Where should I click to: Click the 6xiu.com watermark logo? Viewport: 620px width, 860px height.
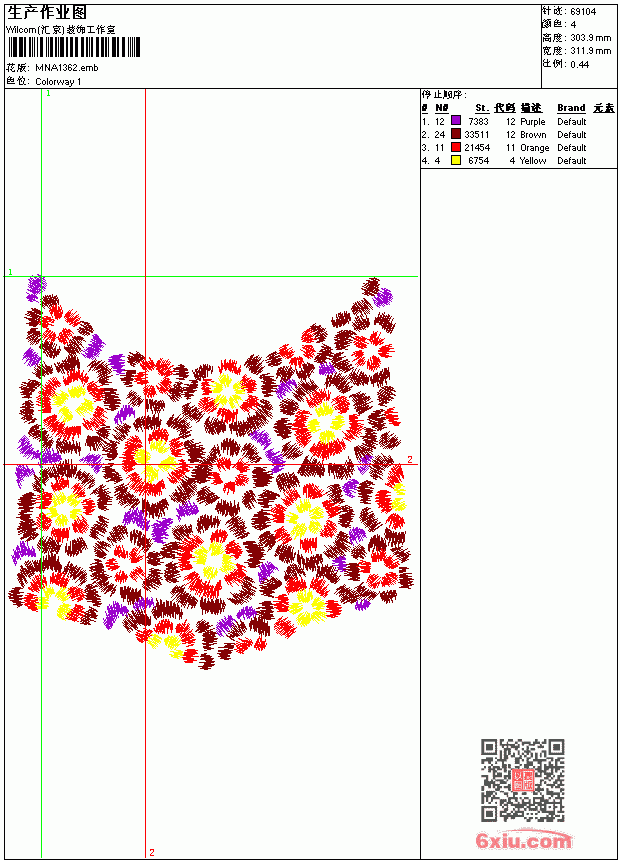tap(523, 840)
